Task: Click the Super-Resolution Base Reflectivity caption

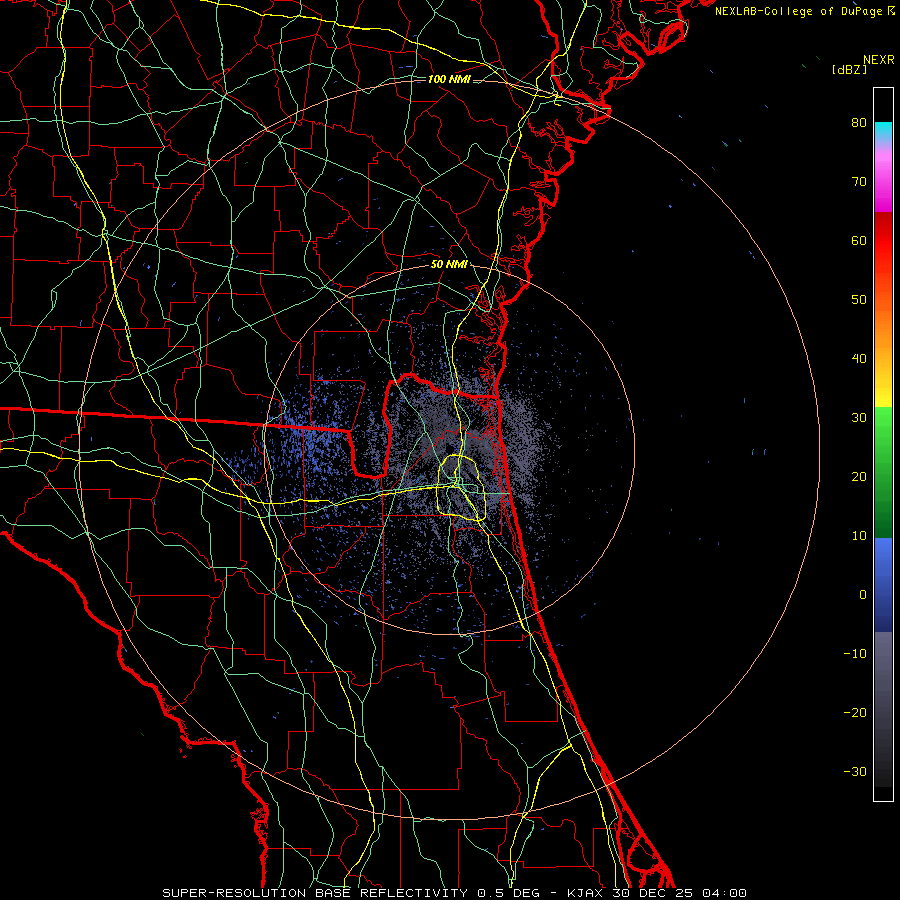Action: (315, 893)
